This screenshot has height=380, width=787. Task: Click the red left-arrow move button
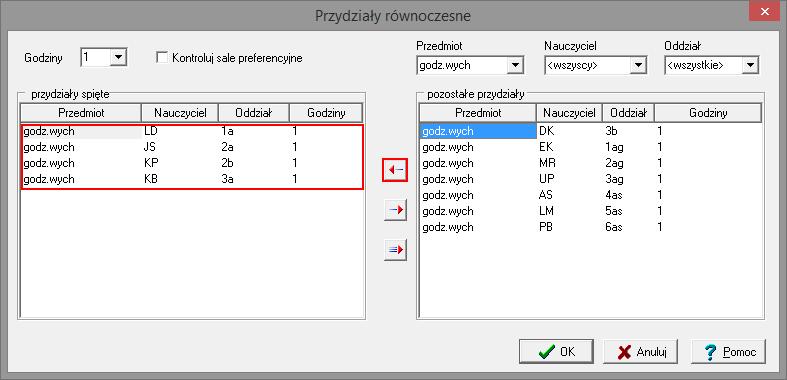[x=395, y=170]
